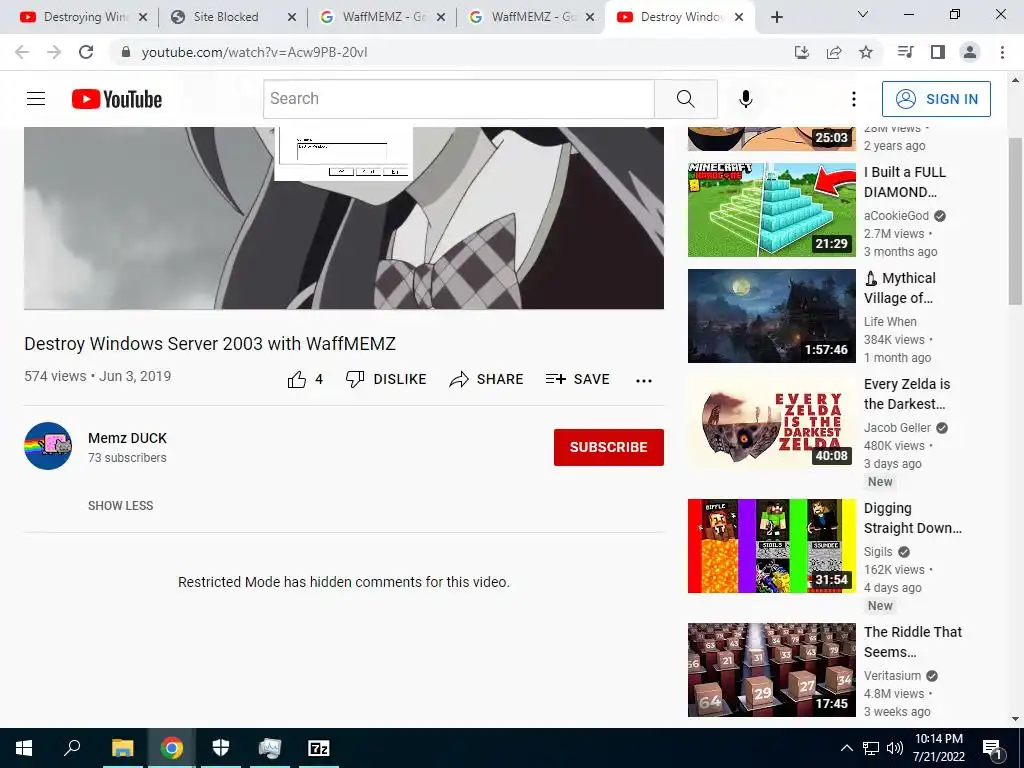The width and height of the screenshot is (1024, 768).
Task: Go to YouTube home via logo
Action: pyautogui.click(x=117, y=99)
